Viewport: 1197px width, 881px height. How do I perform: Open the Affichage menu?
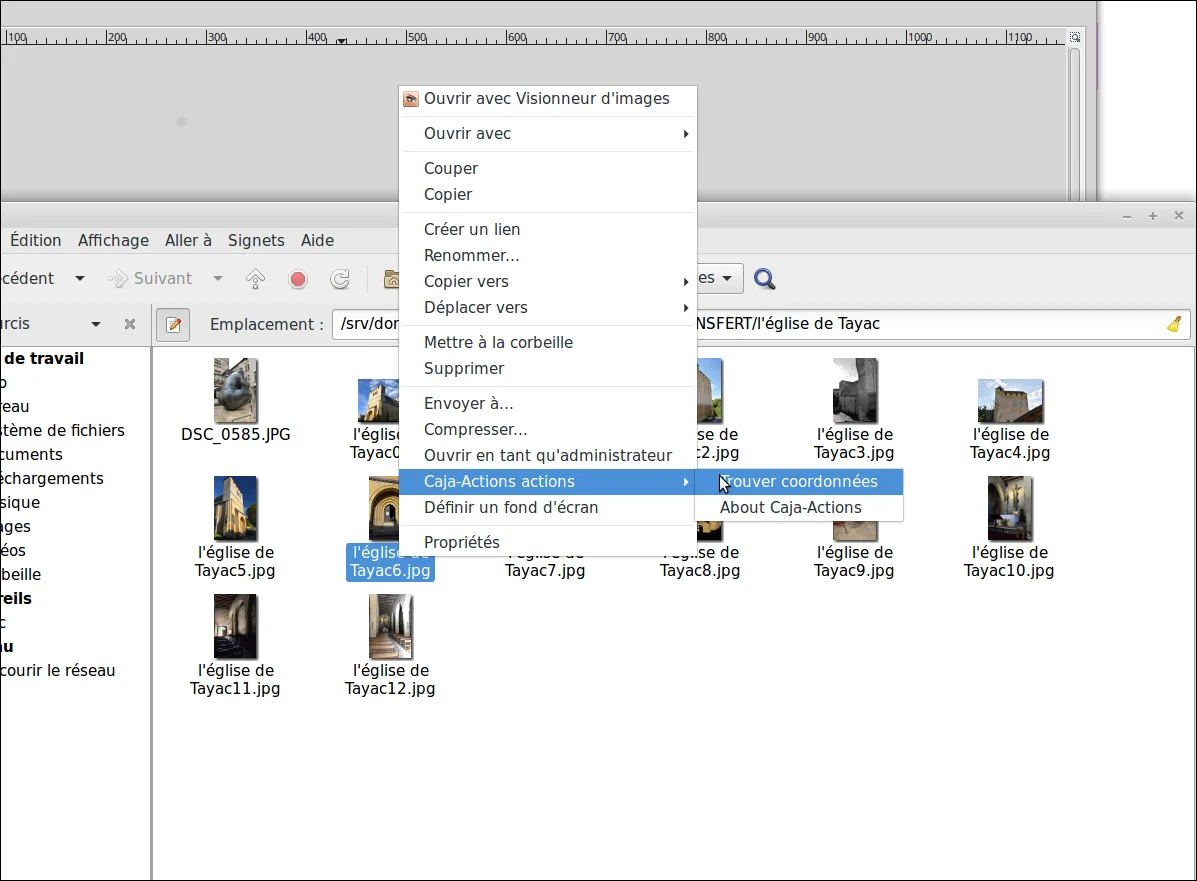coord(113,240)
